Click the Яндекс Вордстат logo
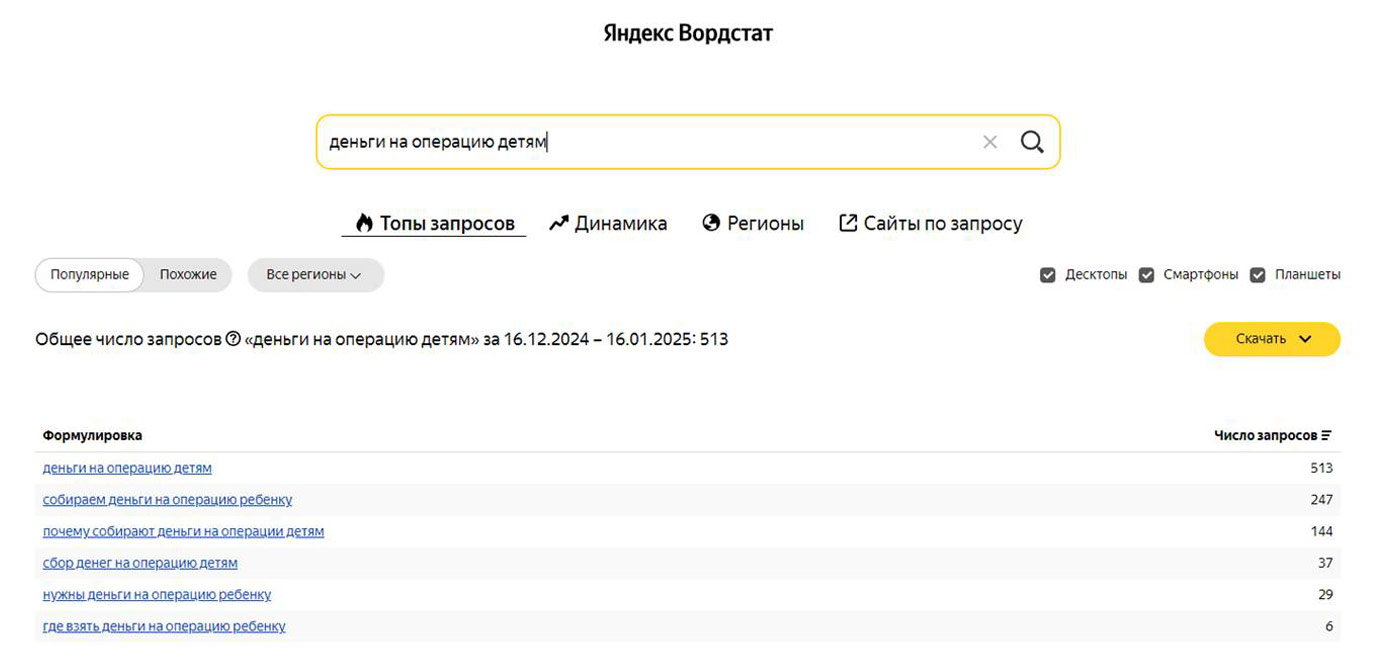The width and height of the screenshot is (1394, 669). point(688,33)
